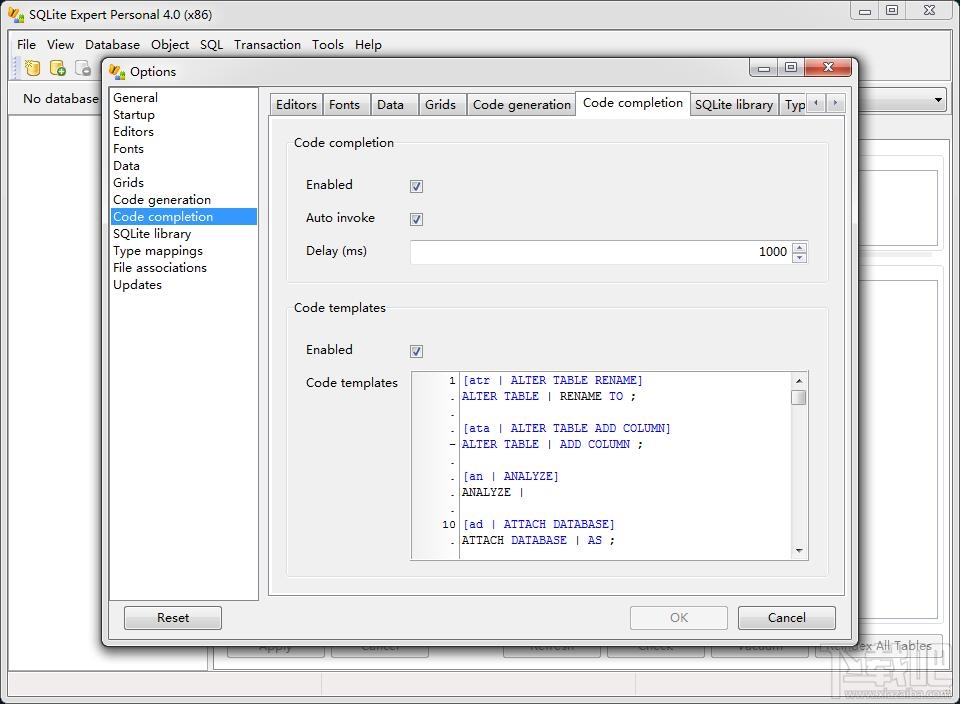Open the database selector dropdown
Viewport: 960px width, 704px height.
click(939, 99)
